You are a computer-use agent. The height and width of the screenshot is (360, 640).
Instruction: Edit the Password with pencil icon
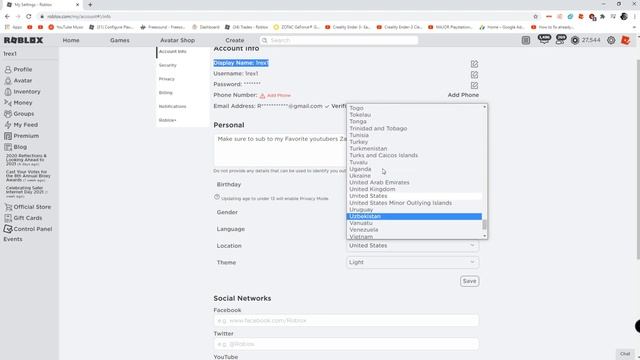click(474, 85)
